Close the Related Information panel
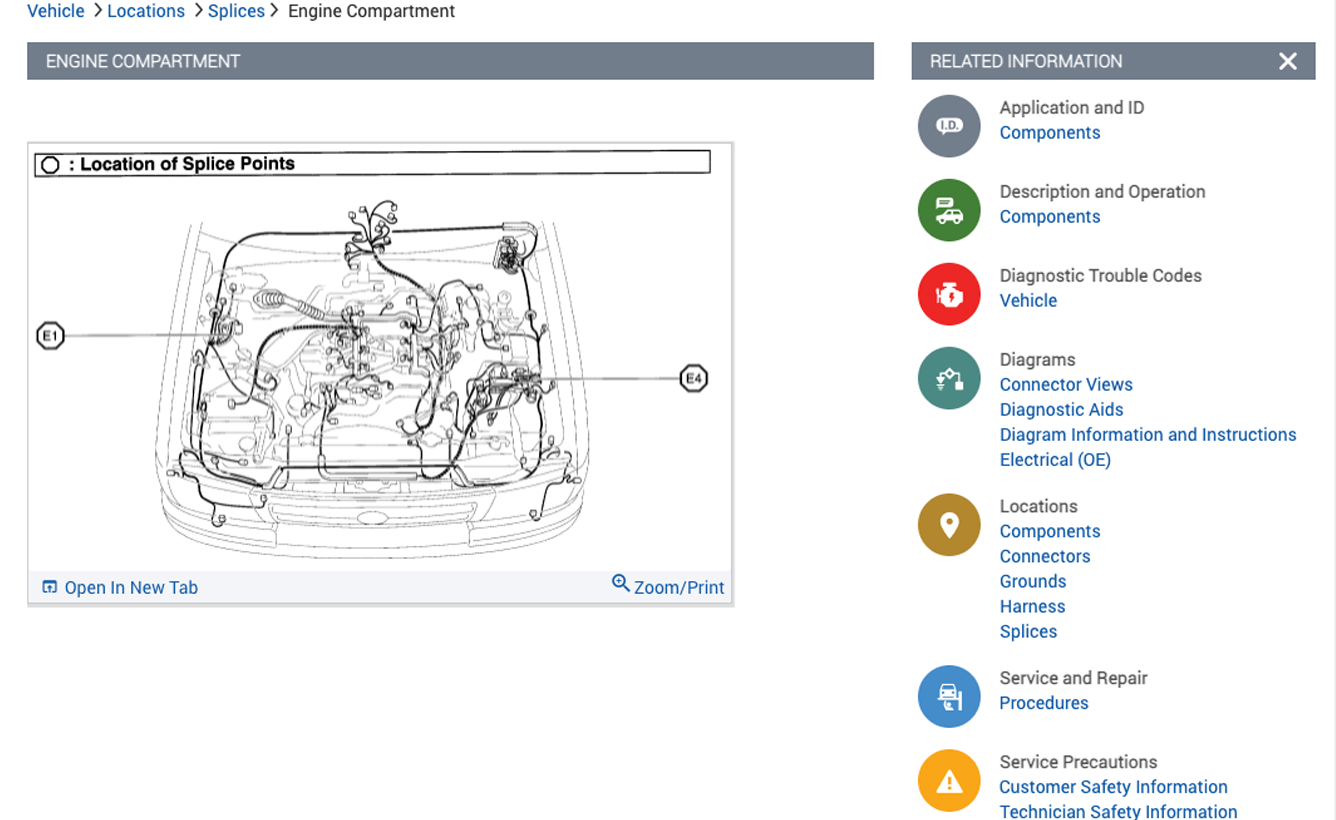Image resolution: width=1336 pixels, height=820 pixels. coord(1288,61)
